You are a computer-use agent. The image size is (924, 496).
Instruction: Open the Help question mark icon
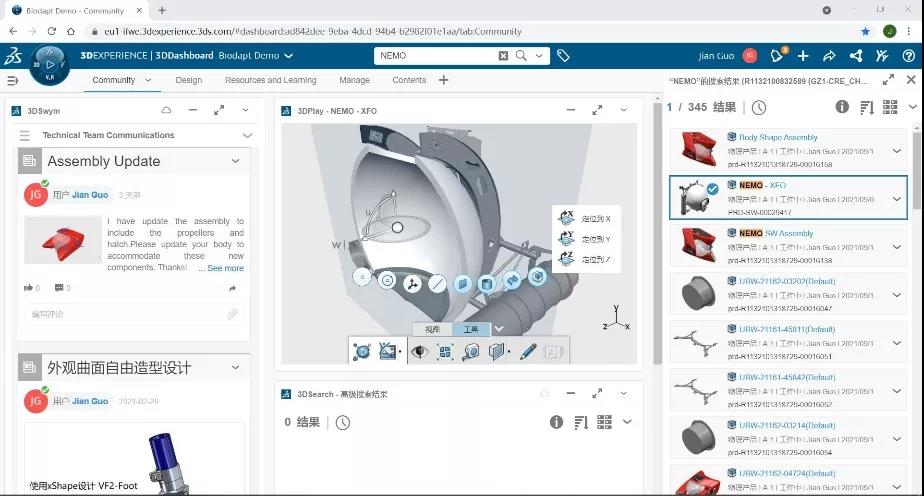(x=909, y=55)
